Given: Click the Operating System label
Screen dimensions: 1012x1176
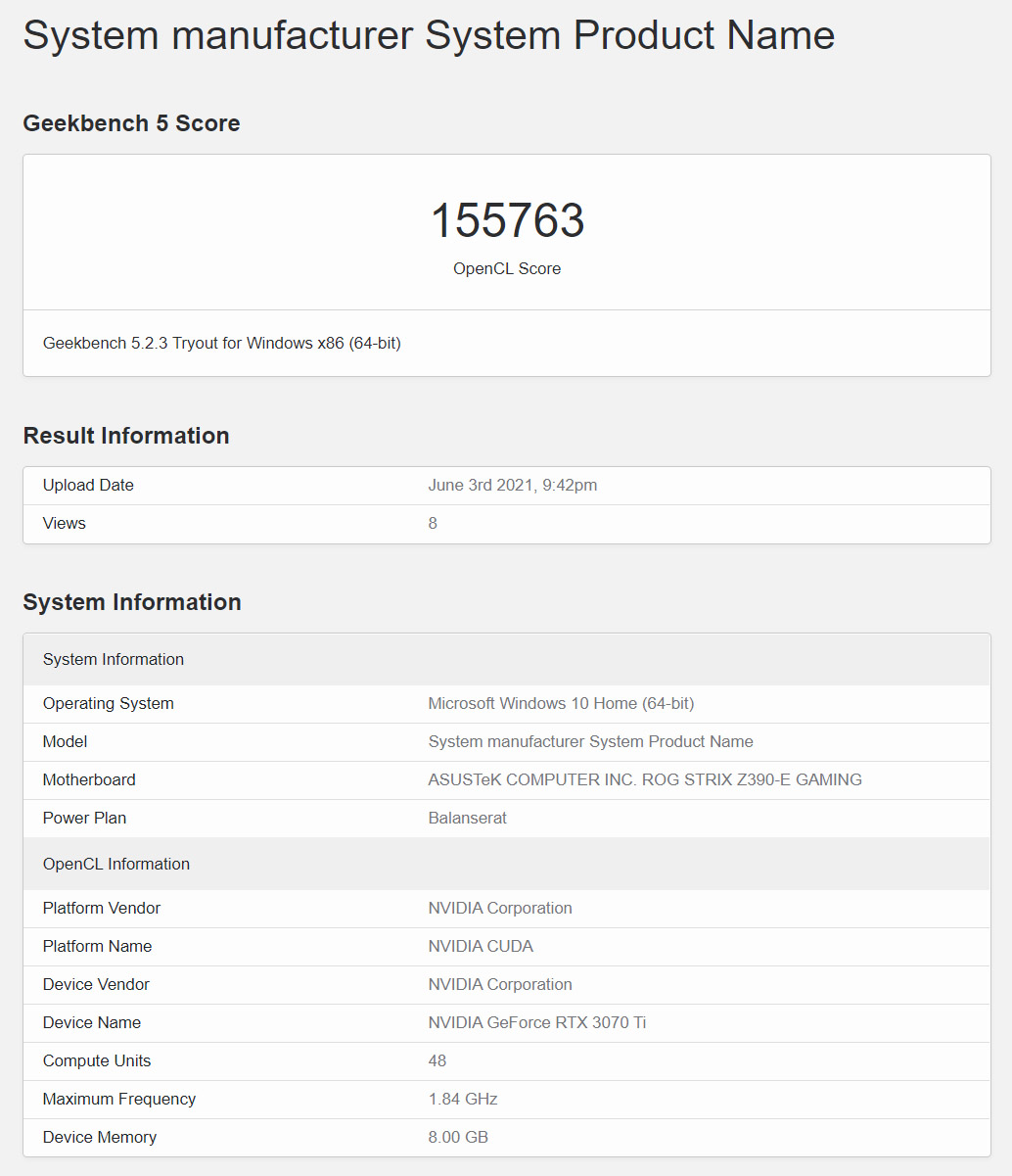Looking at the screenshot, I should [x=109, y=703].
